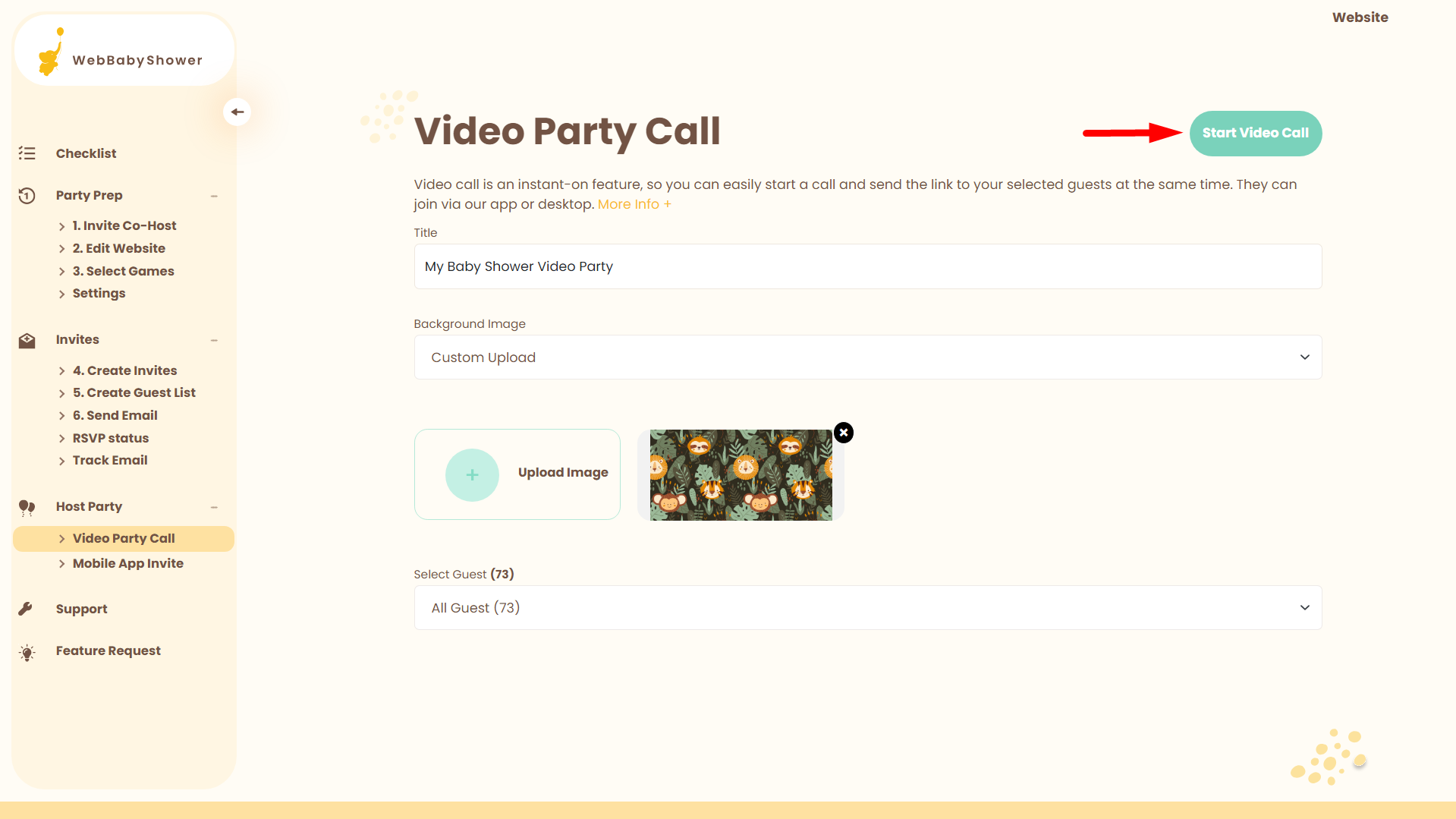Open the Support menu item

[81, 609]
